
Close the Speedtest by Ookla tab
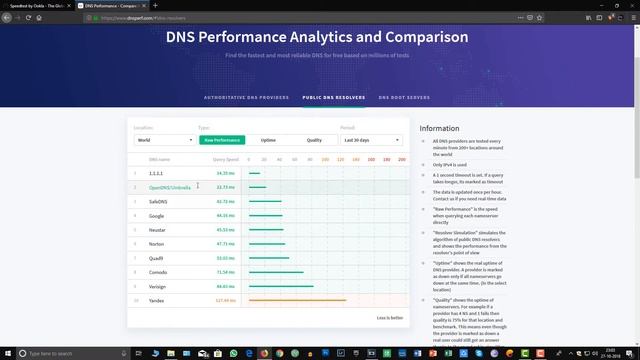tap(69, 6)
